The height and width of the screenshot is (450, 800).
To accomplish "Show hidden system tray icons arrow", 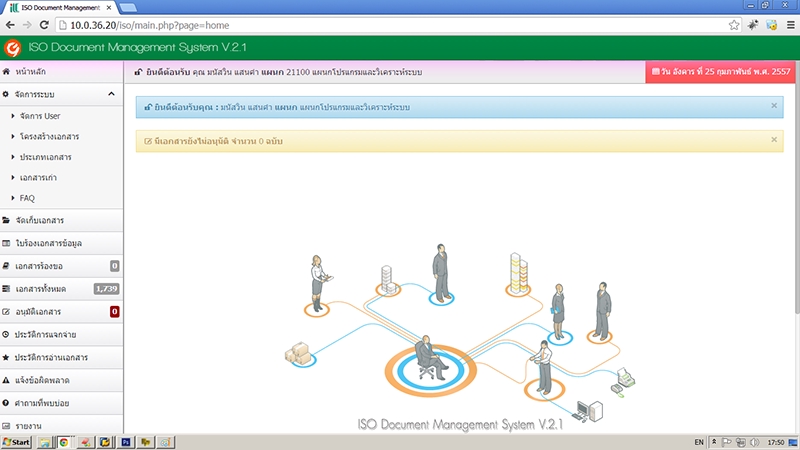I will tap(714, 442).
